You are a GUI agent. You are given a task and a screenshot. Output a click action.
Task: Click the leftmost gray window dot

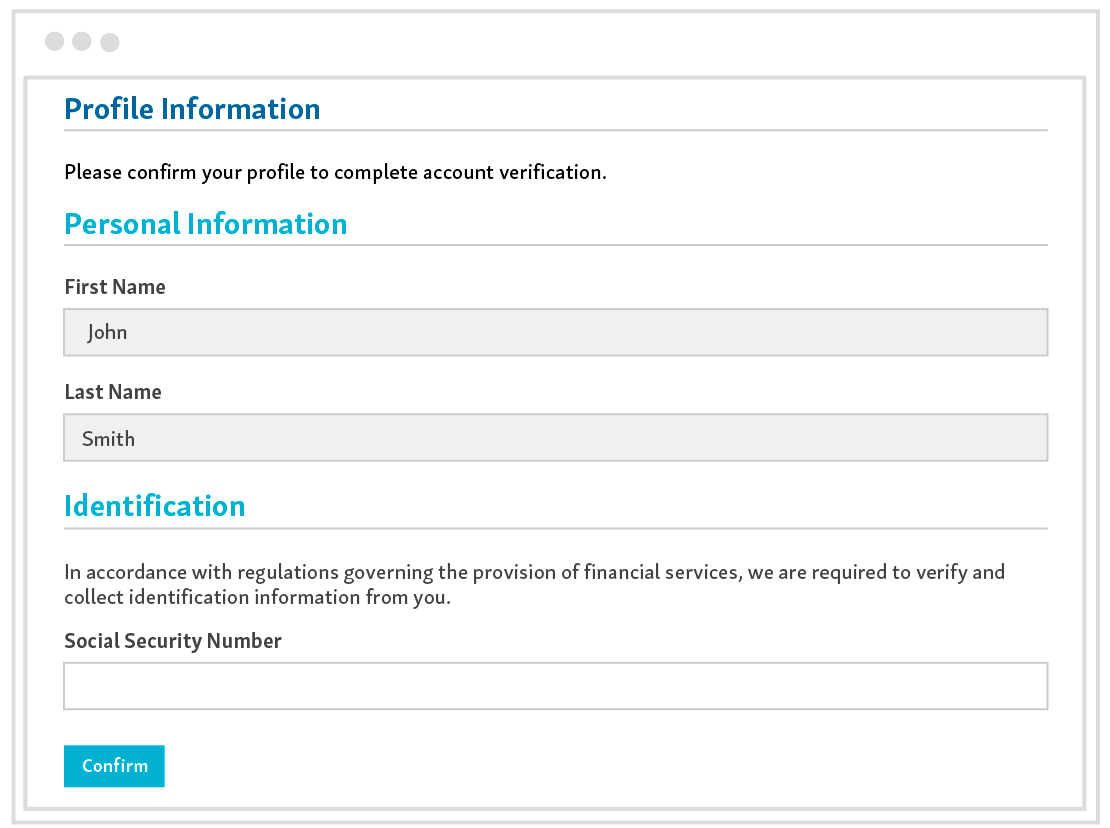coord(53,42)
